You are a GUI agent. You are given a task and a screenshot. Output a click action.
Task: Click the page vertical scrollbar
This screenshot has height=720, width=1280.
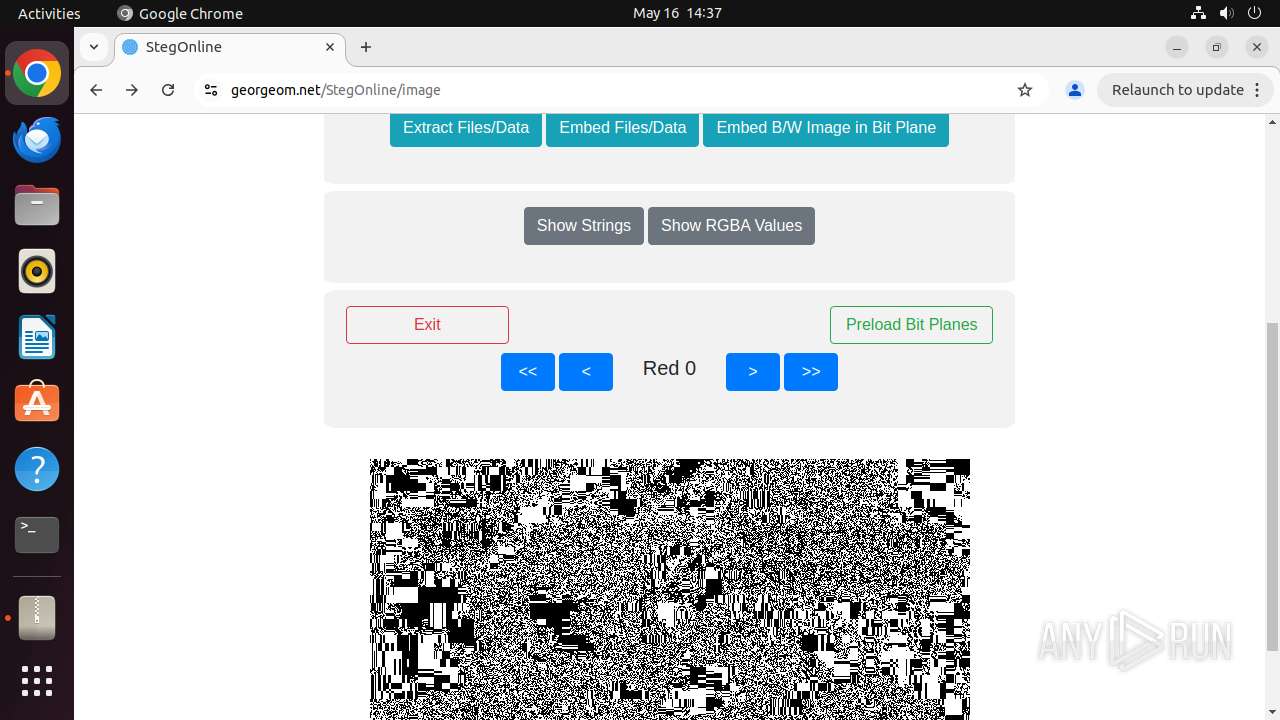coord(1272,485)
